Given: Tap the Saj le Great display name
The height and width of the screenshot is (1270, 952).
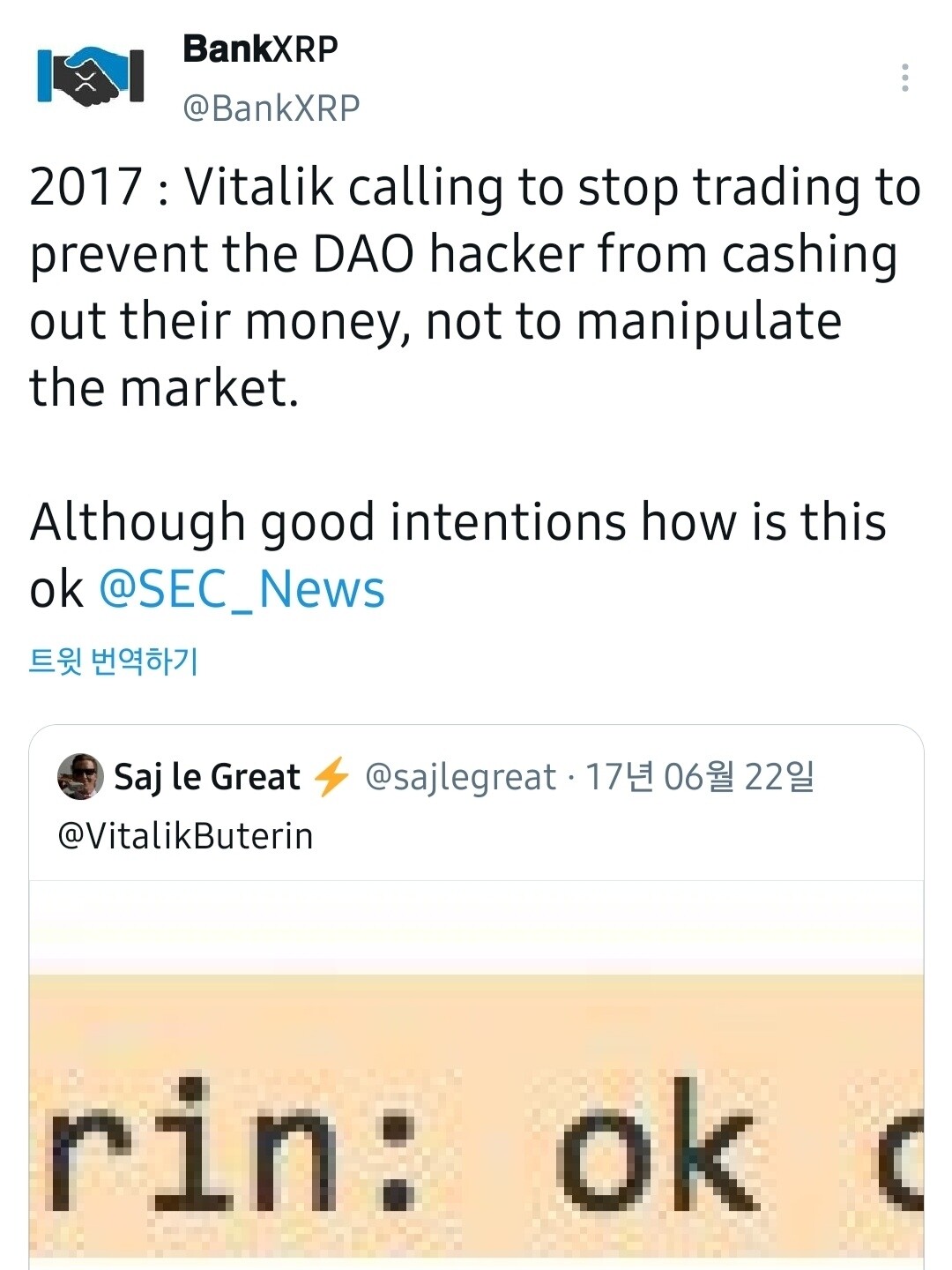Looking at the screenshot, I should (207, 777).
